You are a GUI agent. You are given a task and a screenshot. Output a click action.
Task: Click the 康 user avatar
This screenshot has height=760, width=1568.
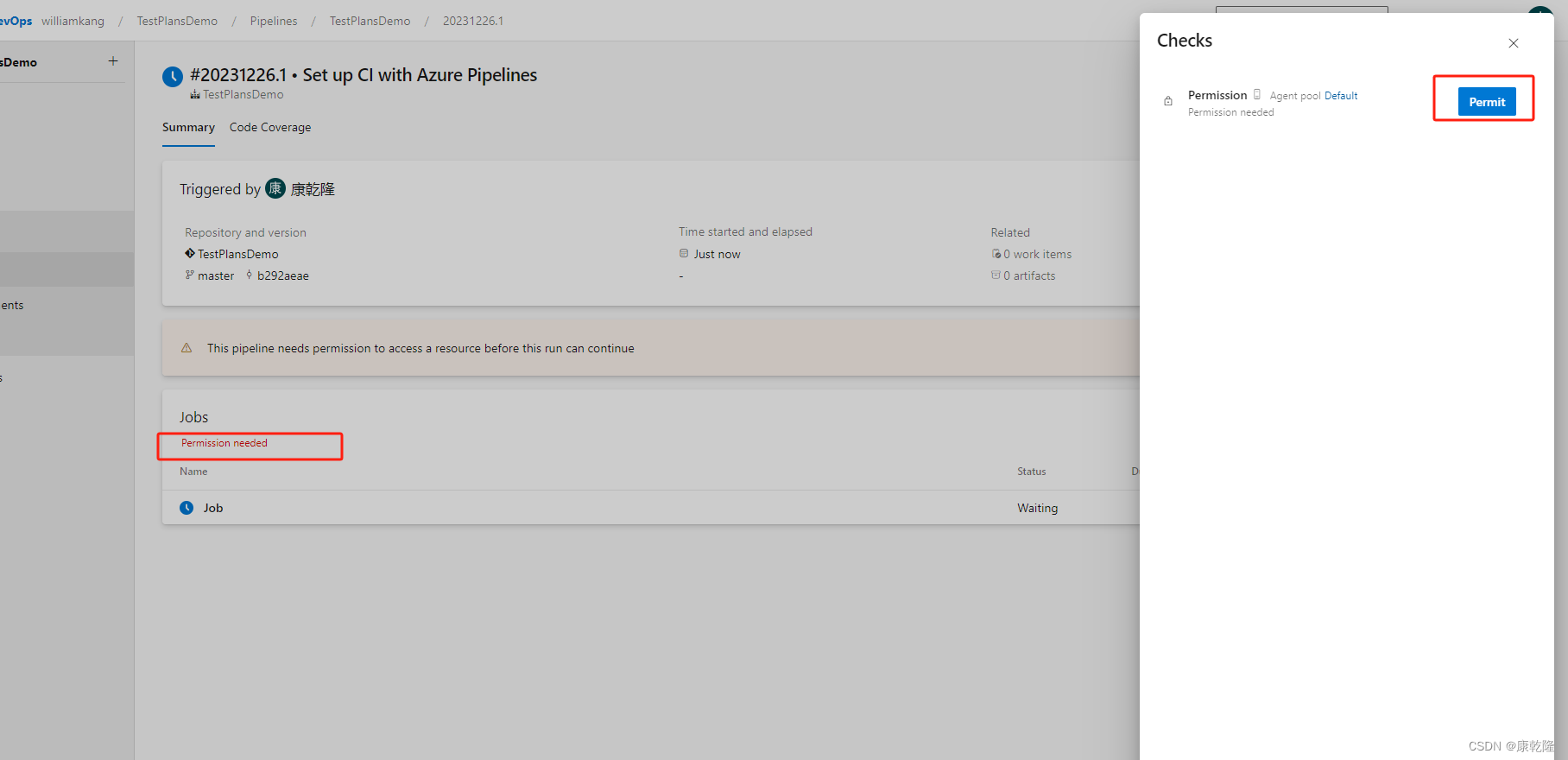275,188
